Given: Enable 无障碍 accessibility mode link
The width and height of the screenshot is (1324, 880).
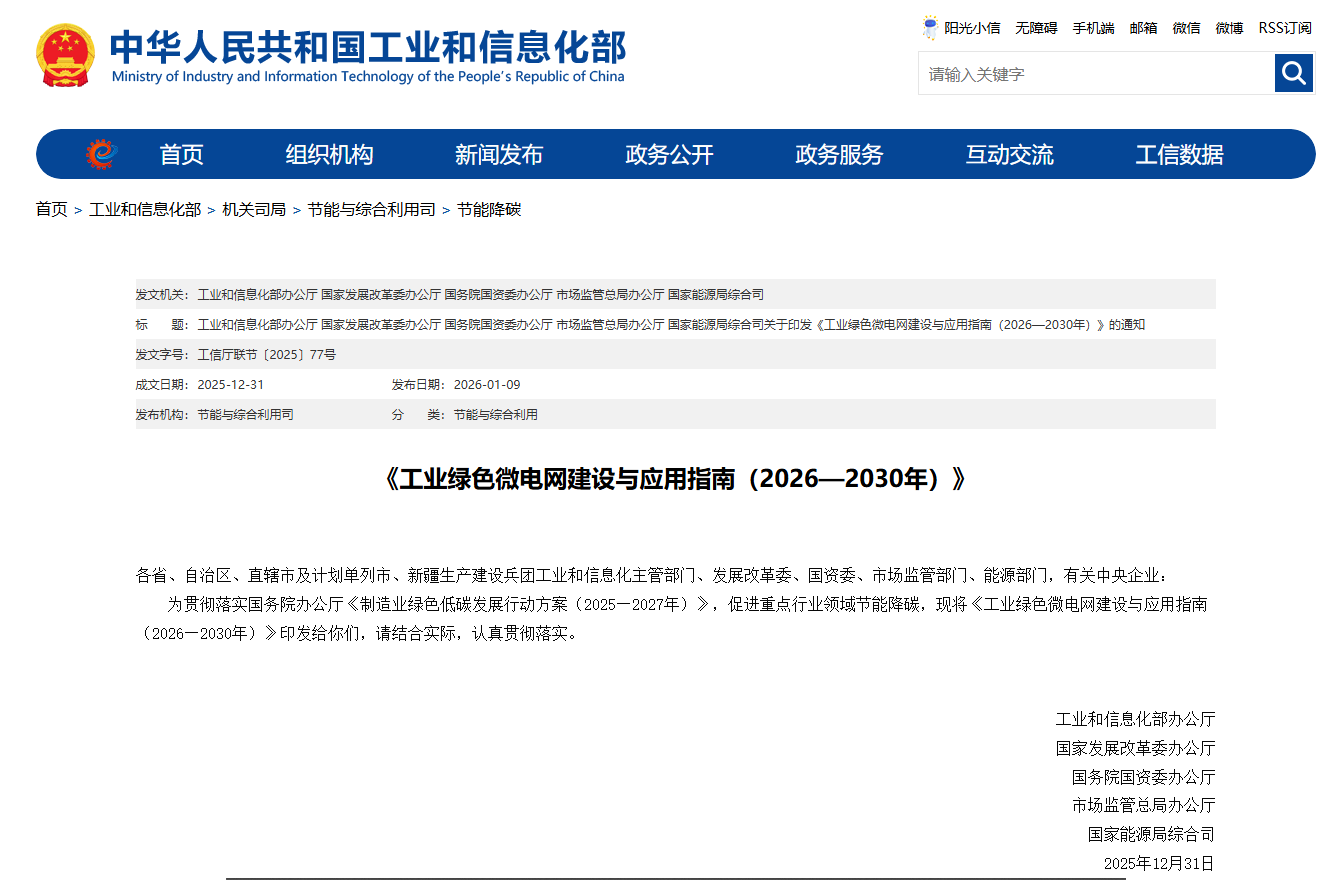Looking at the screenshot, I should tap(1036, 28).
